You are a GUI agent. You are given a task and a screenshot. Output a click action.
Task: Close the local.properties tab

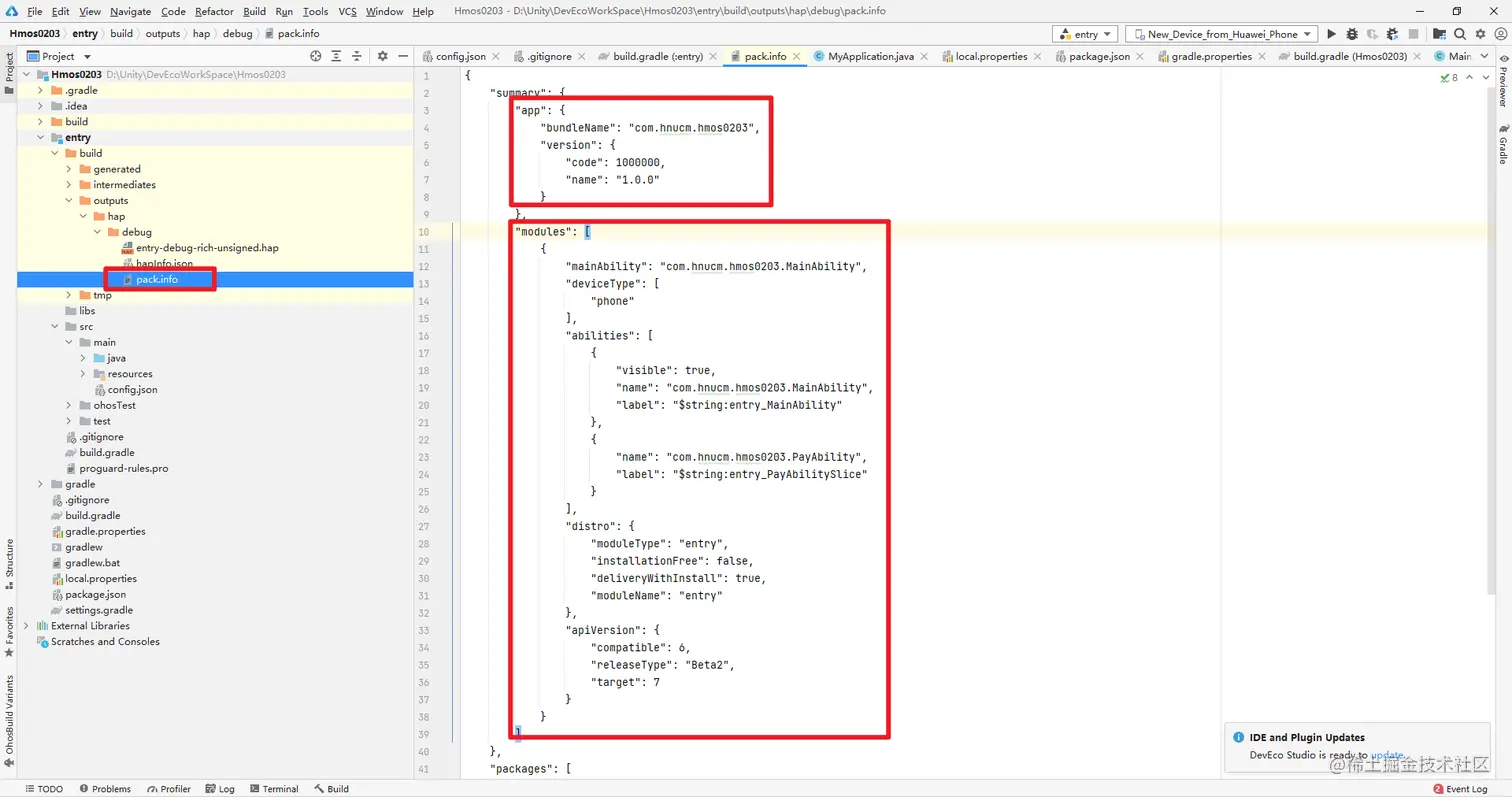point(1037,57)
